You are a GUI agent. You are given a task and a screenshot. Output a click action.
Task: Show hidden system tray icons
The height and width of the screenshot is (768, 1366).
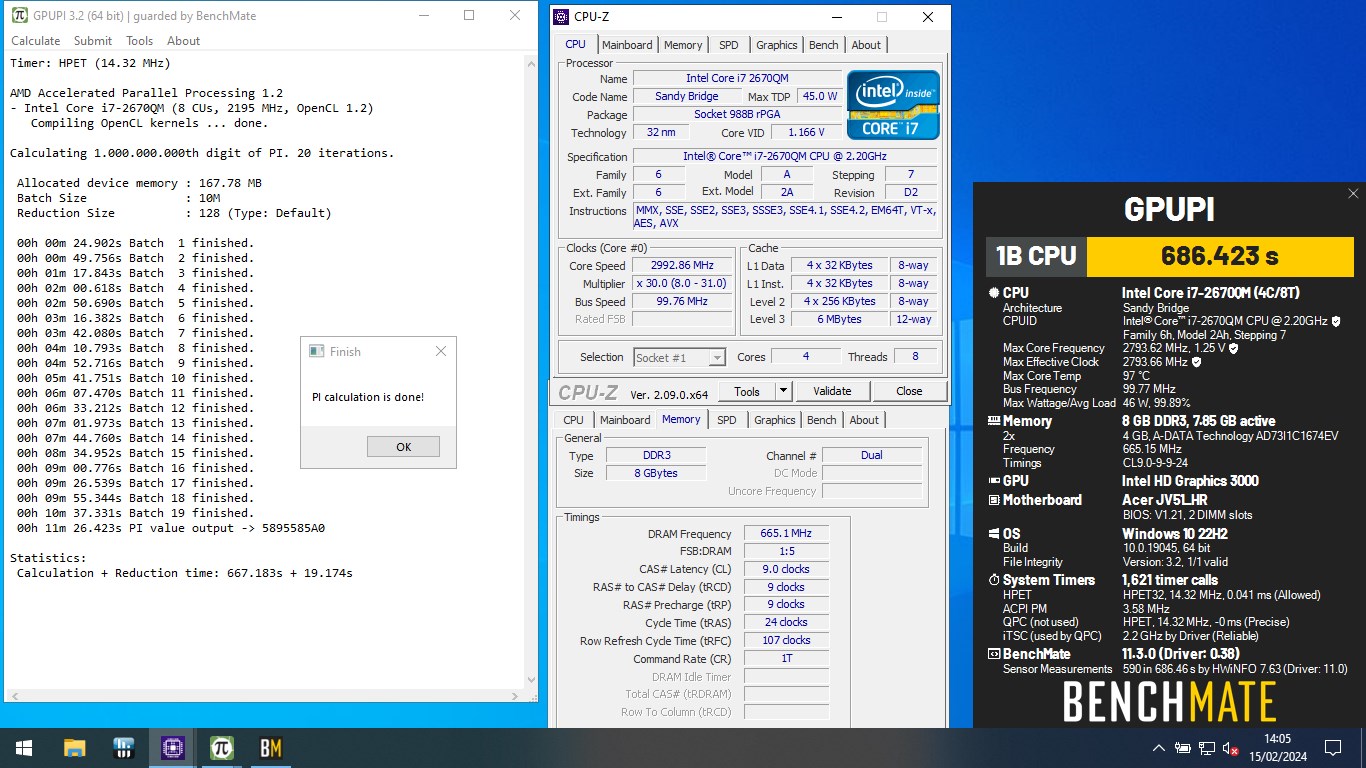pos(1159,748)
